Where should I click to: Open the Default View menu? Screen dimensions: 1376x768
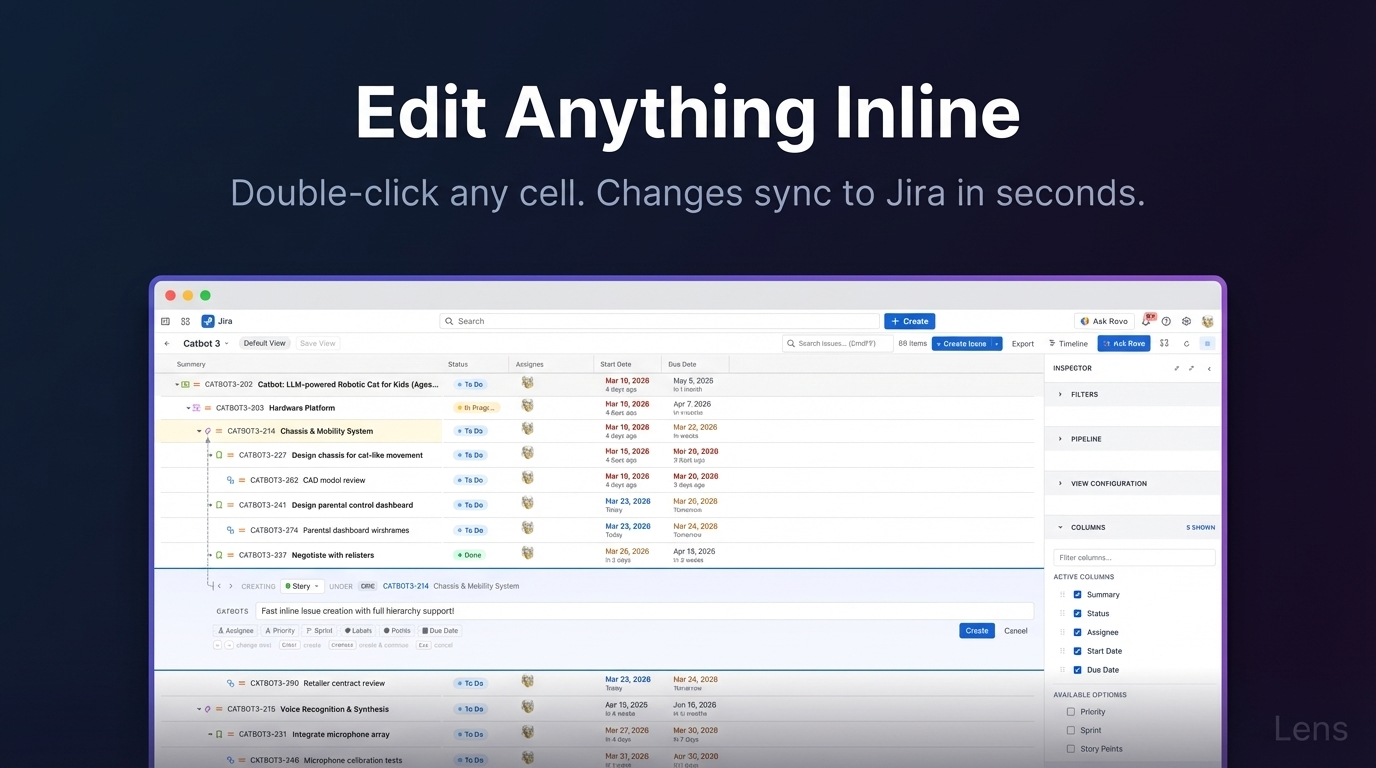point(264,343)
